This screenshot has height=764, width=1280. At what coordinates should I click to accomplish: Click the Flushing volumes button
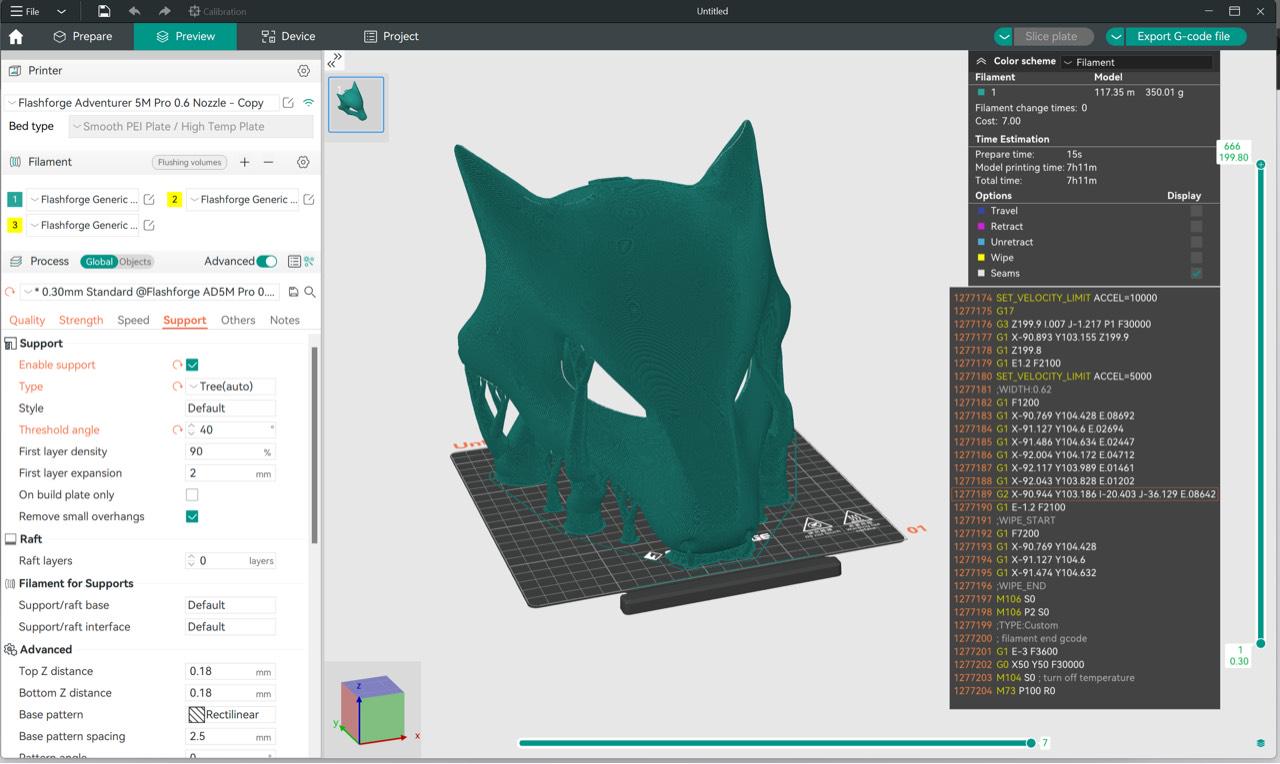point(190,162)
